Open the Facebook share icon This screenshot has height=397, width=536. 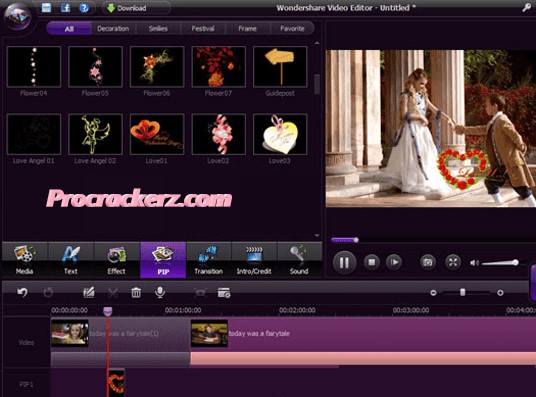coord(65,8)
